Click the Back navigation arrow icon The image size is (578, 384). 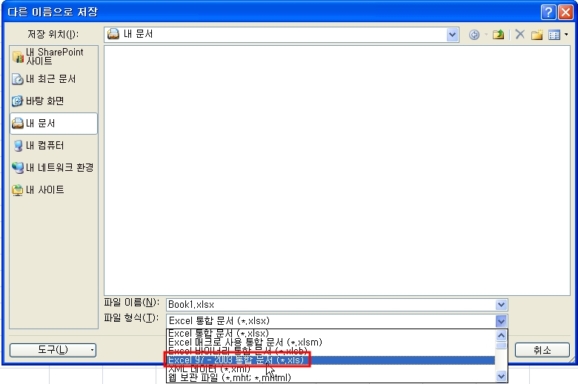tap(474, 35)
